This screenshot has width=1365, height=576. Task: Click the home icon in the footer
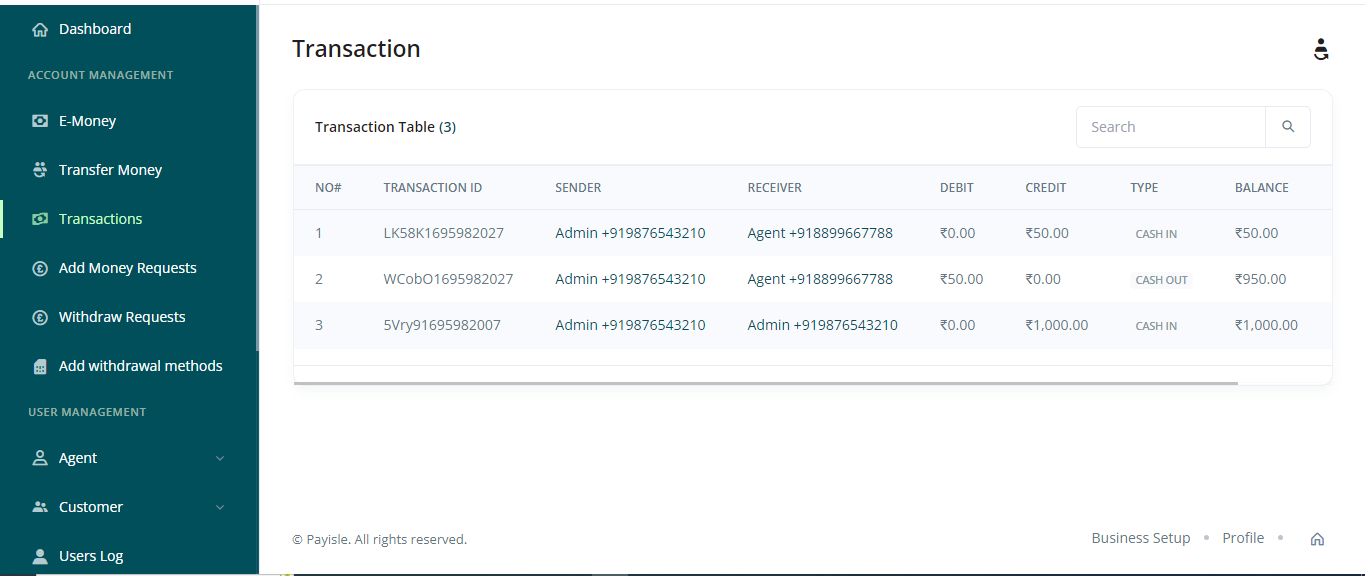click(1317, 538)
